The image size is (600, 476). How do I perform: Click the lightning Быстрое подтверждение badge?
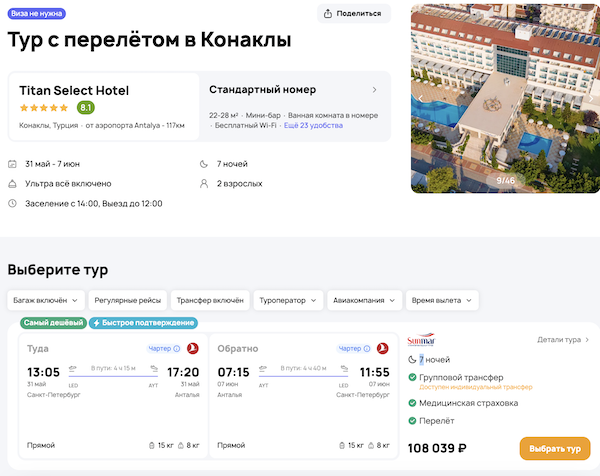click(x=143, y=323)
